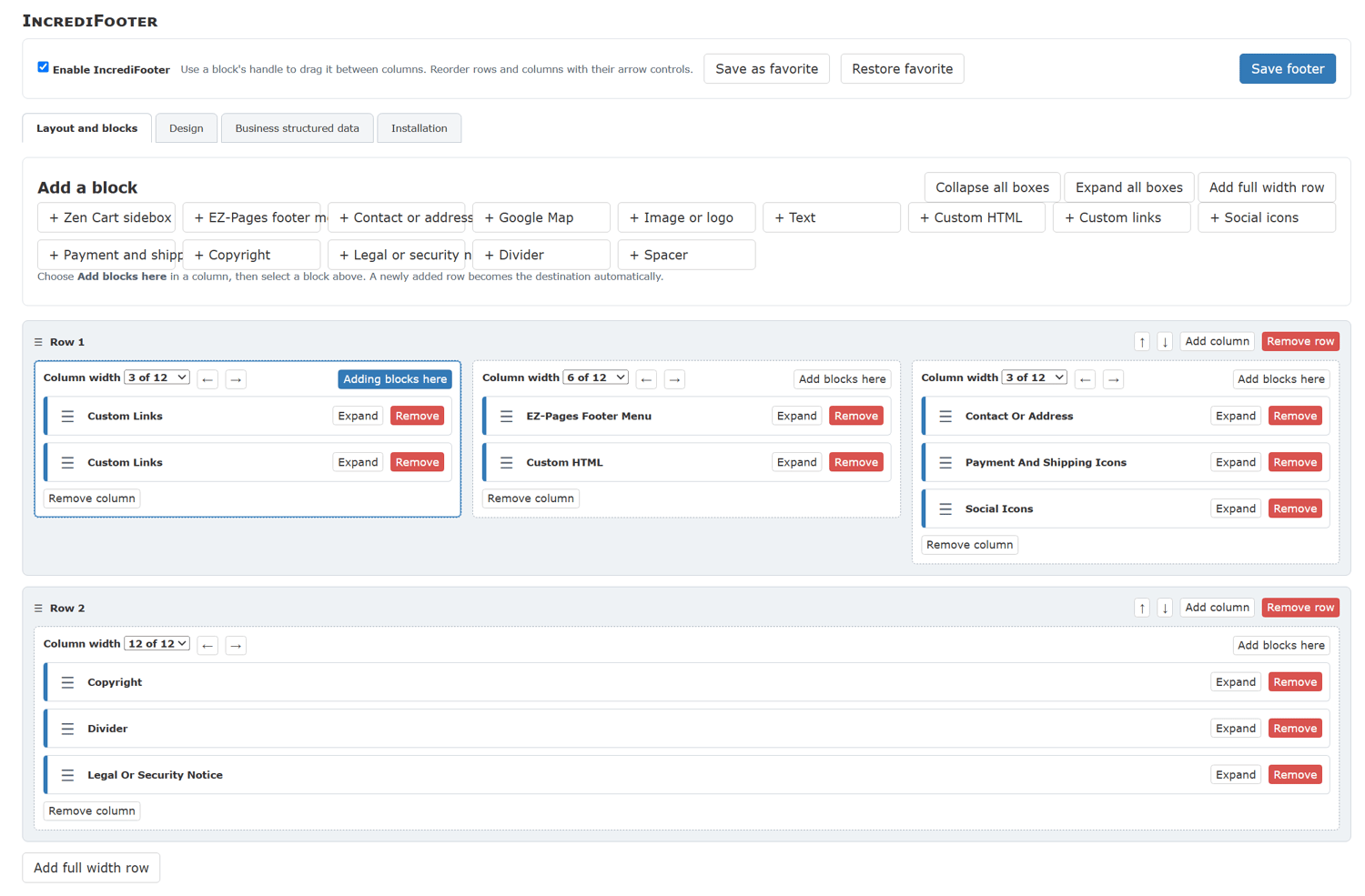Image resolution: width=1365 pixels, height=896 pixels.
Task: Move Row 2 column left arrow
Action: point(207,645)
